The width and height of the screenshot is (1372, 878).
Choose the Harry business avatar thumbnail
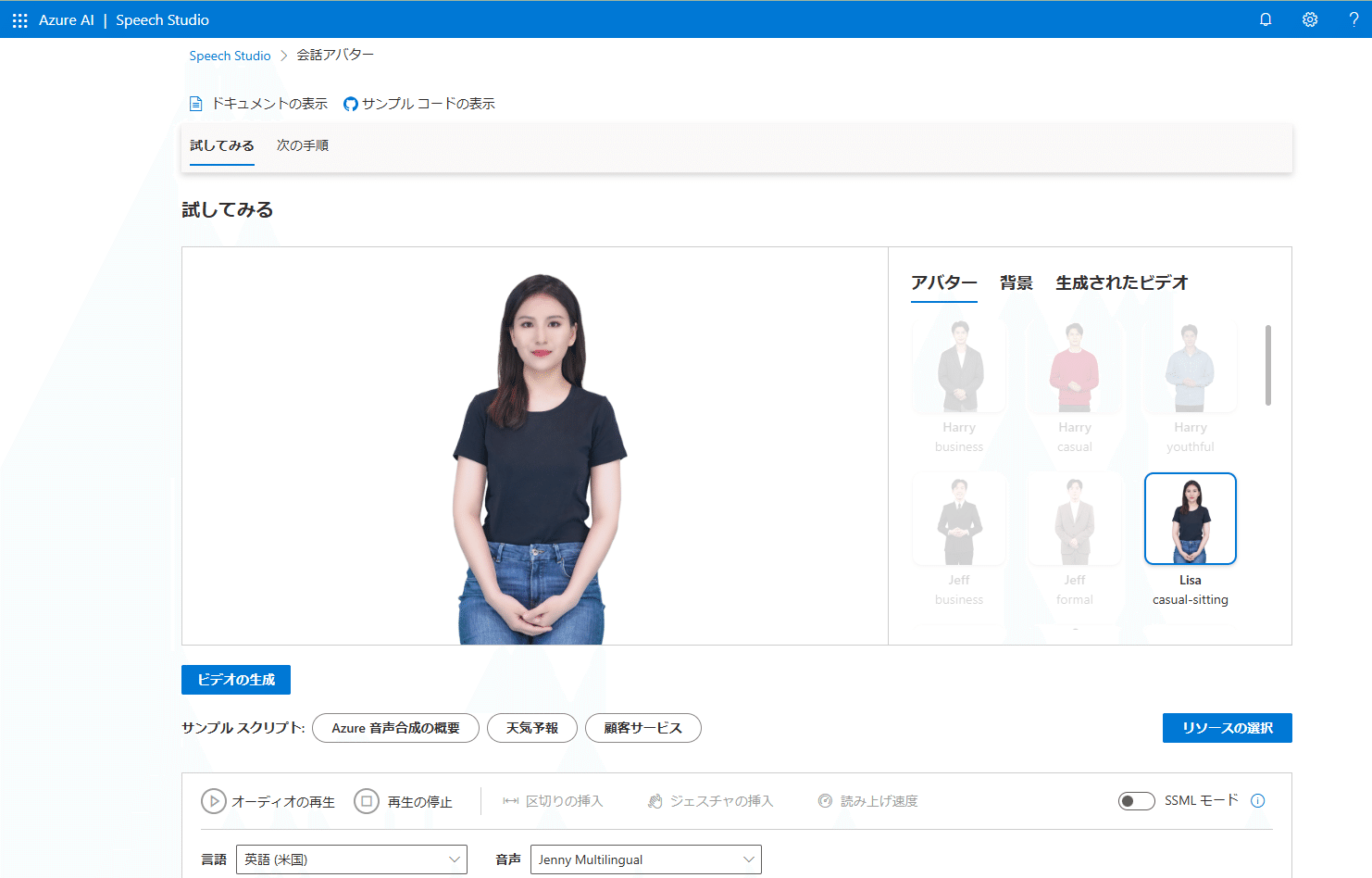pyautogui.click(x=959, y=367)
